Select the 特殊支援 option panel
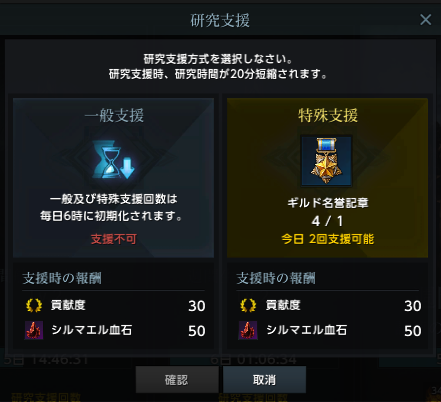The width and height of the screenshot is (441, 402). [327, 178]
